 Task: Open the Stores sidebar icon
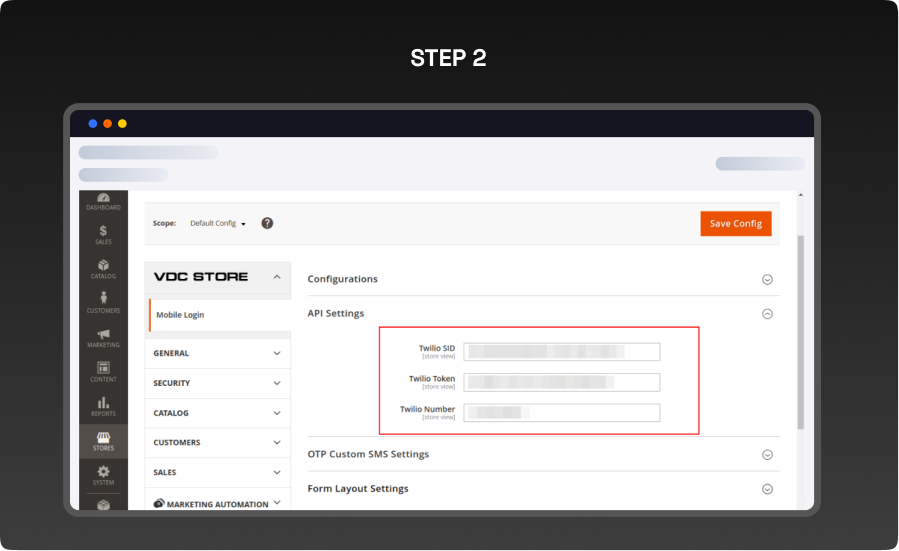point(103,440)
